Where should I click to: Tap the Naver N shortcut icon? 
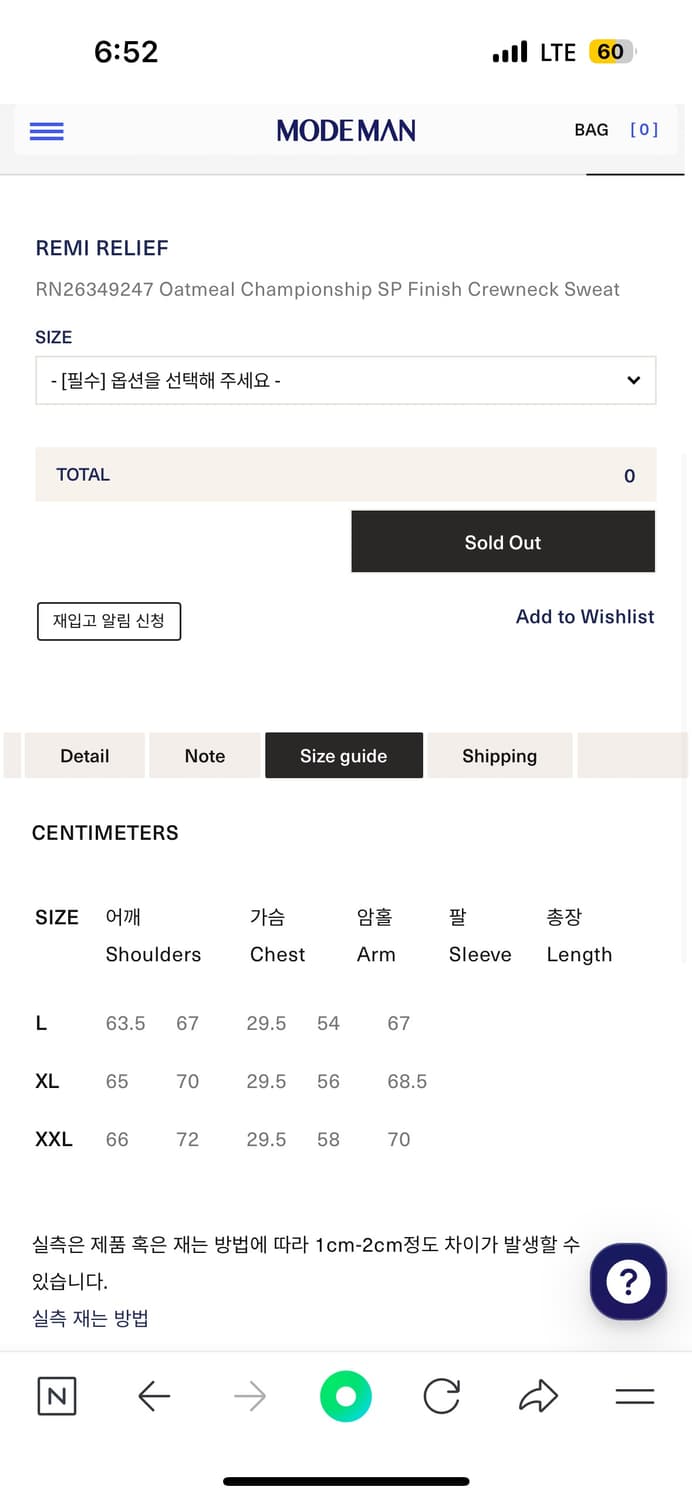(57, 1396)
